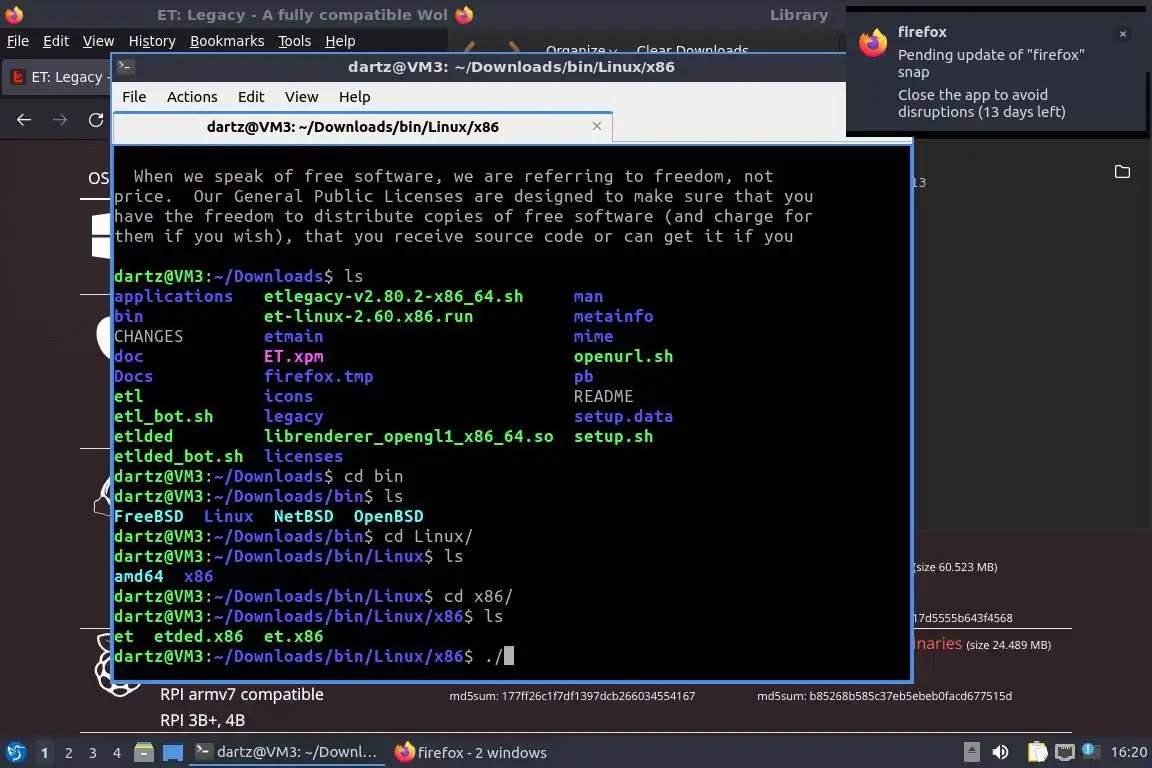The height and width of the screenshot is (768, 1152).
Task: Click the openurl.sh filename
Action: coord(623,356)
